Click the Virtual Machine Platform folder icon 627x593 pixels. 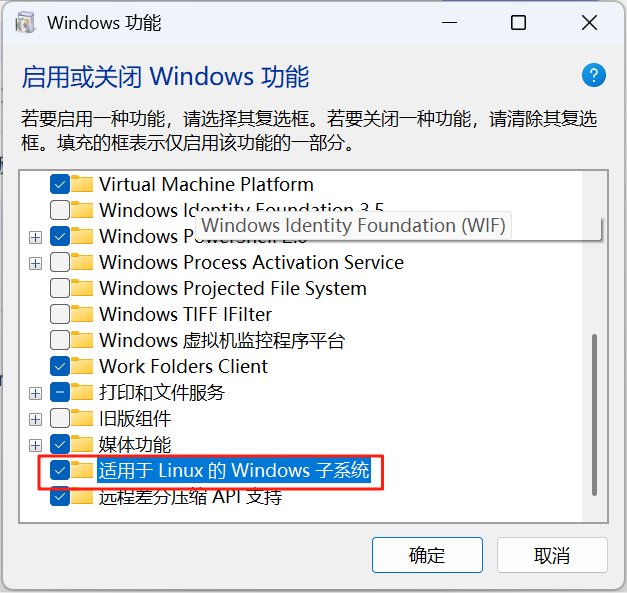click(82, 184)
